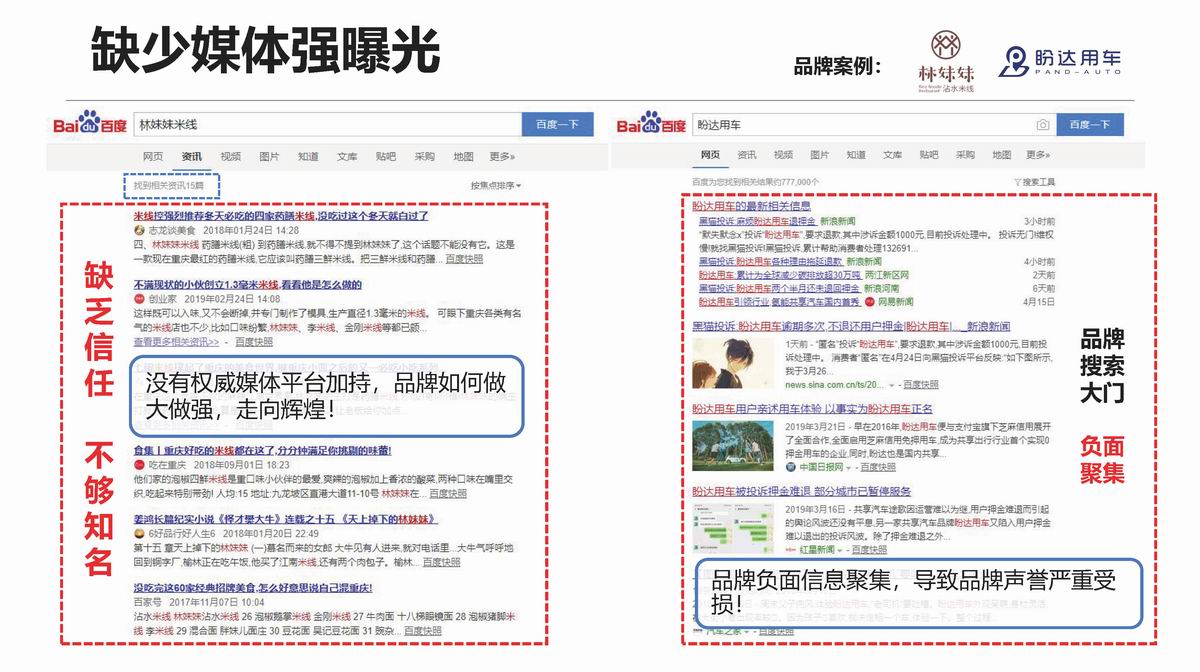The height and width of the screenshot is (672, 1200).
Task: Click the anime thumbnail in 黑猫投诉 result
Action: coord(733,365)
